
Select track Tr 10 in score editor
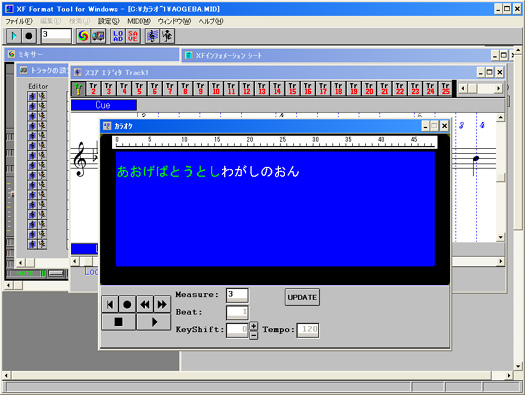[216, 89]
